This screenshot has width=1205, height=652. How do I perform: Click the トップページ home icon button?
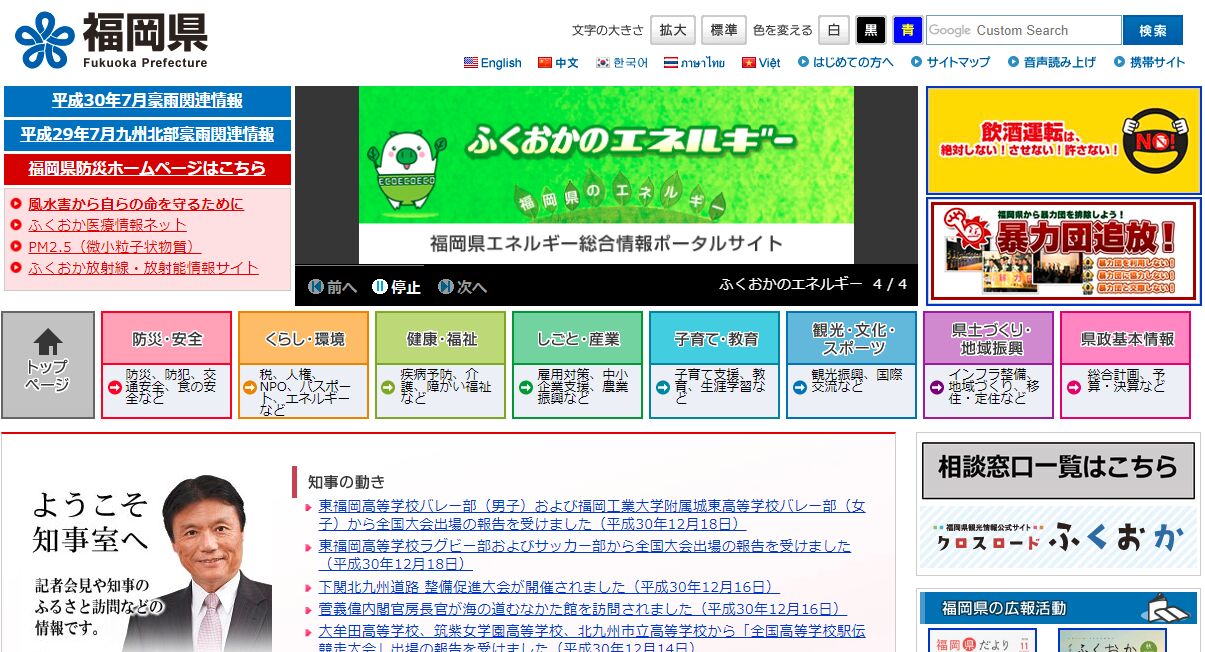(x=48, y=365)
